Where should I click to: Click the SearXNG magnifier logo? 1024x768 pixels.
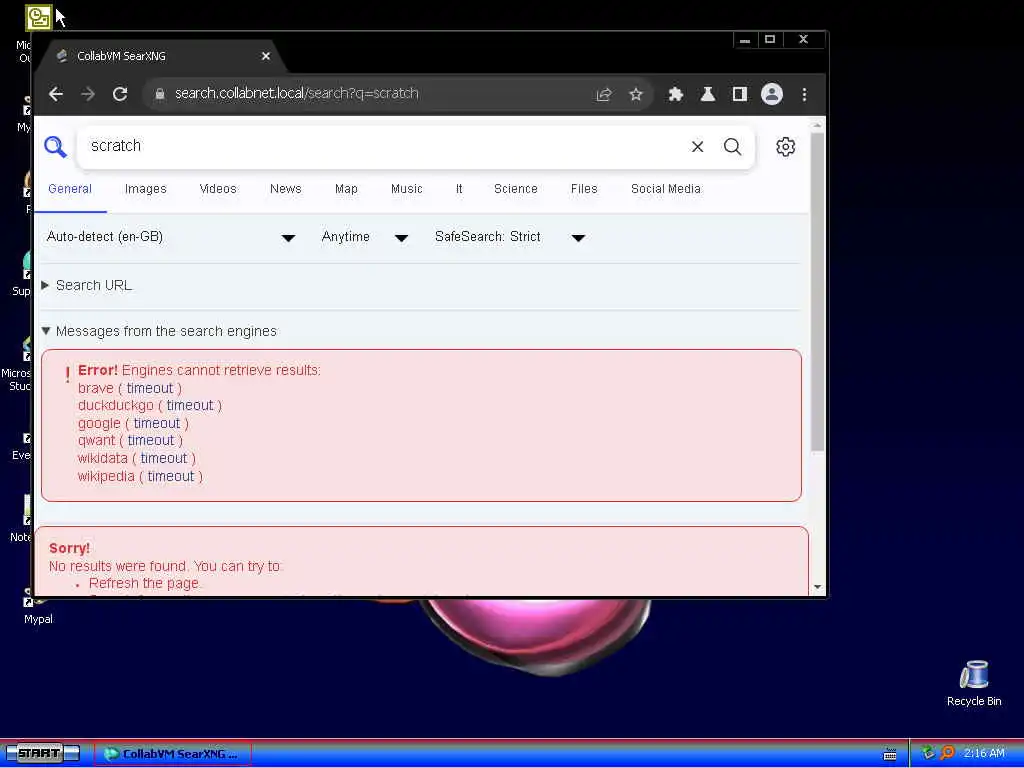click(x=56, y=147)
